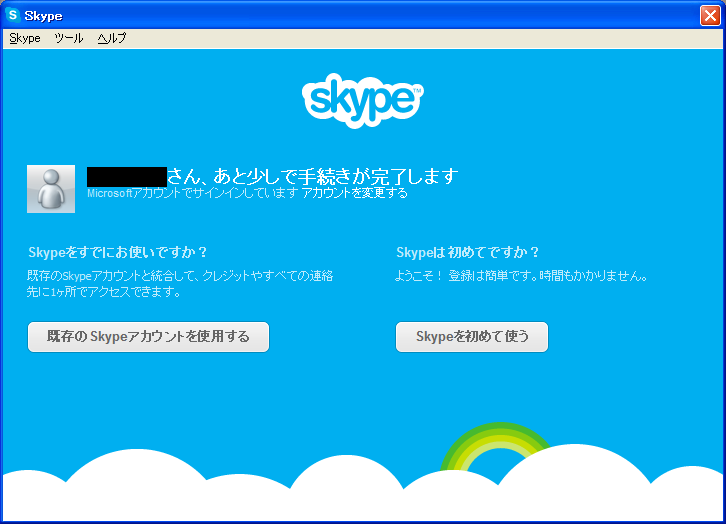726x524 pixels.
Task: Click the text ようこそ！登録は簡単です。
Action: click(x=466, y=276)
